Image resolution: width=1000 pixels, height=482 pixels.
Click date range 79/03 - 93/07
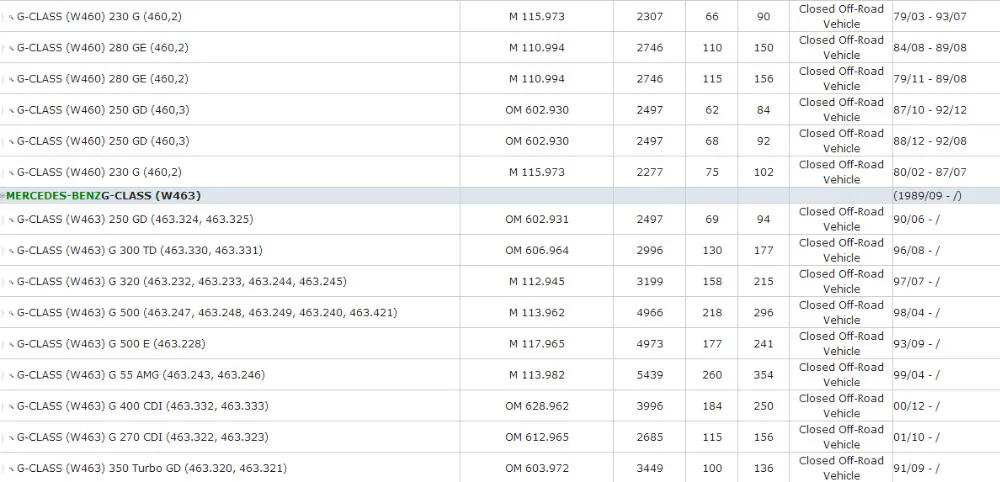coord(930,17)
